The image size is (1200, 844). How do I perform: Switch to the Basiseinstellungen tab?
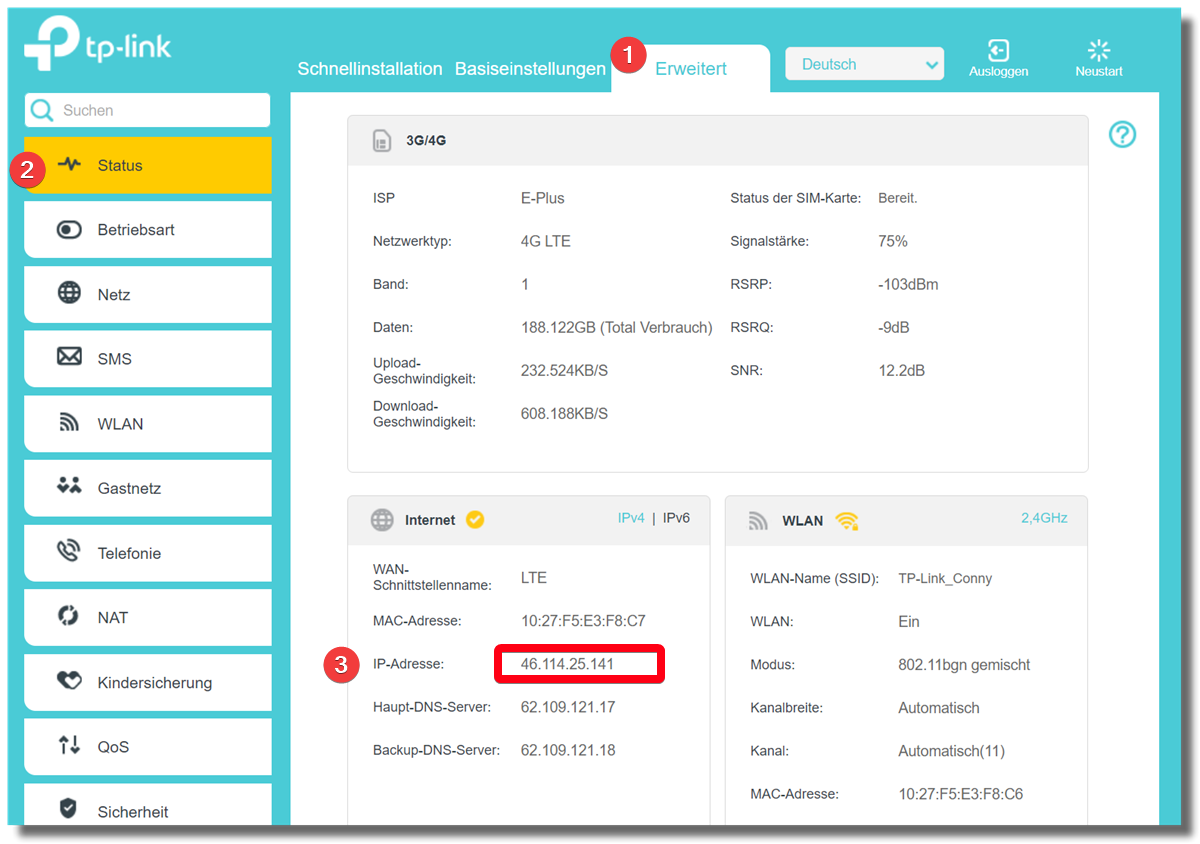click(529, 69)
